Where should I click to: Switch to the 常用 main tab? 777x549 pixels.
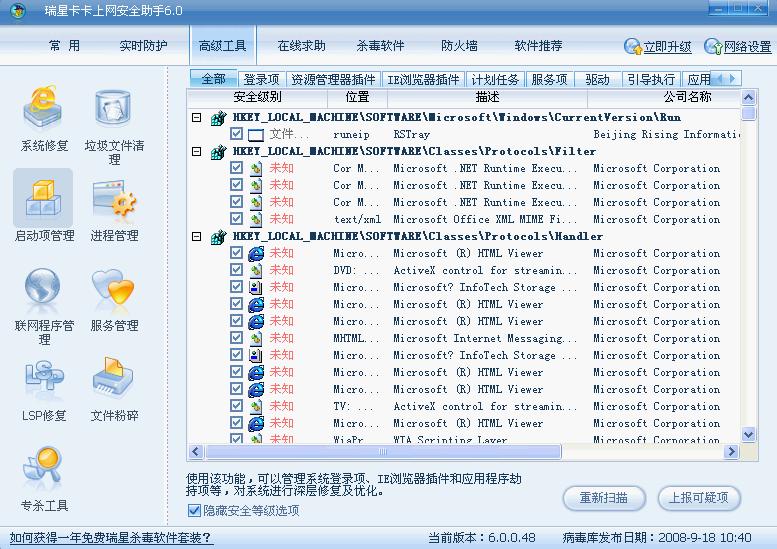point(64,46)
